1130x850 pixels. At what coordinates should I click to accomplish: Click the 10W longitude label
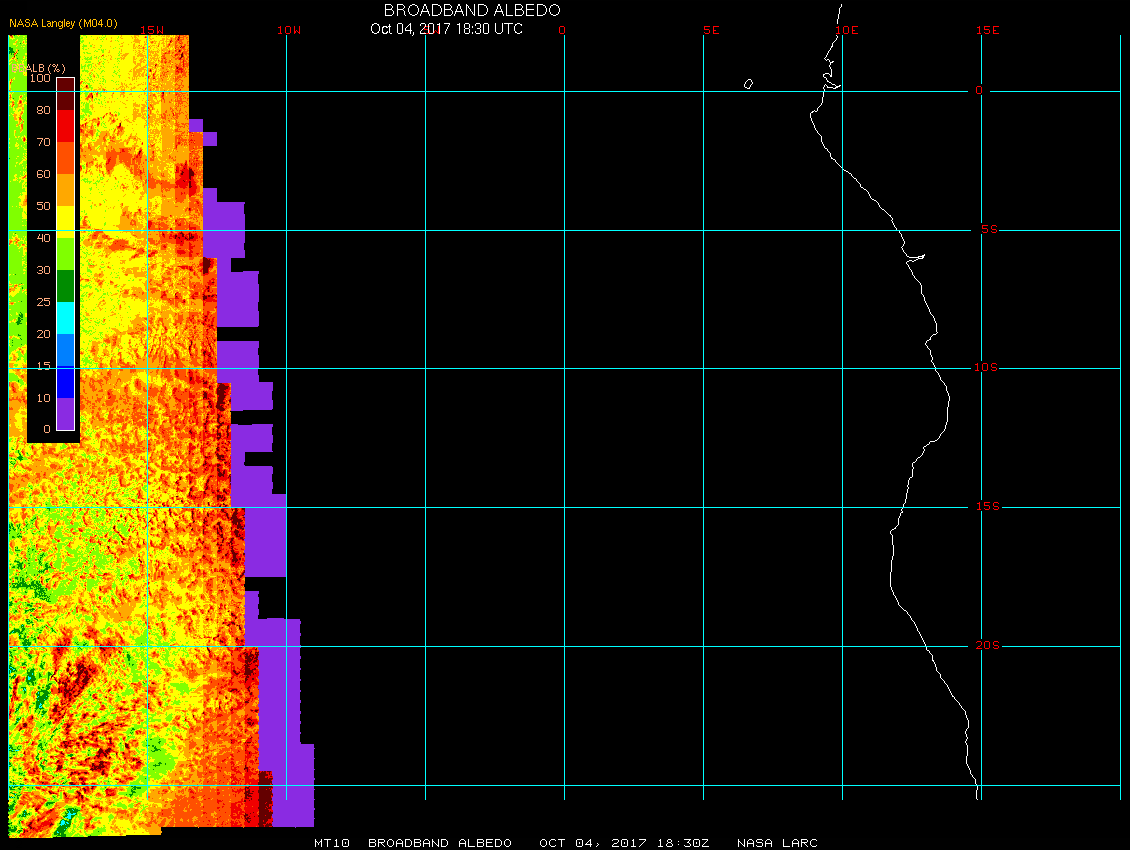coord(288,30)
